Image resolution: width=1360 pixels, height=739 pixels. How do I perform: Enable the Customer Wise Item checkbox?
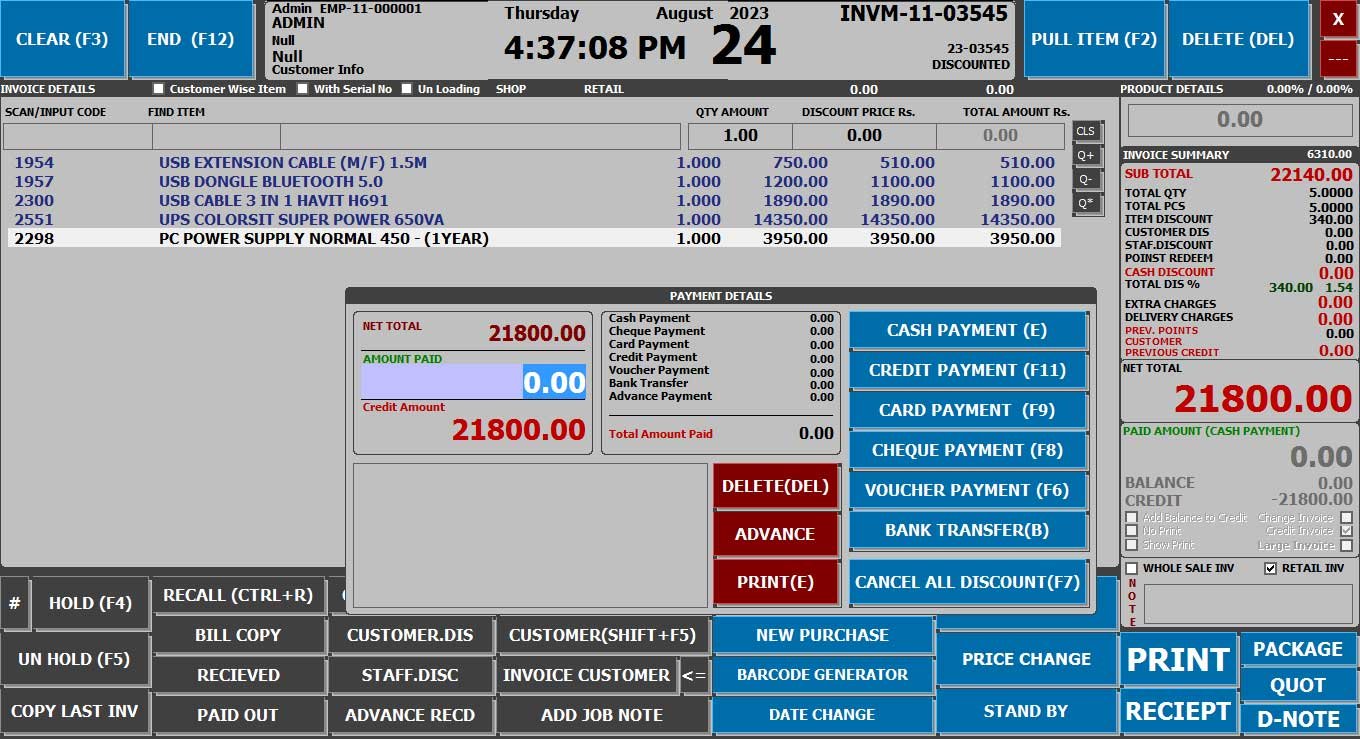159,89
